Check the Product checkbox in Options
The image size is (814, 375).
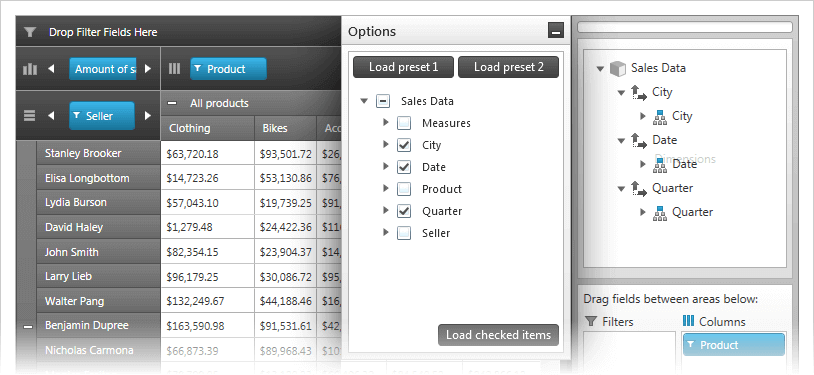pyautogui.click(x=404, y=189)
